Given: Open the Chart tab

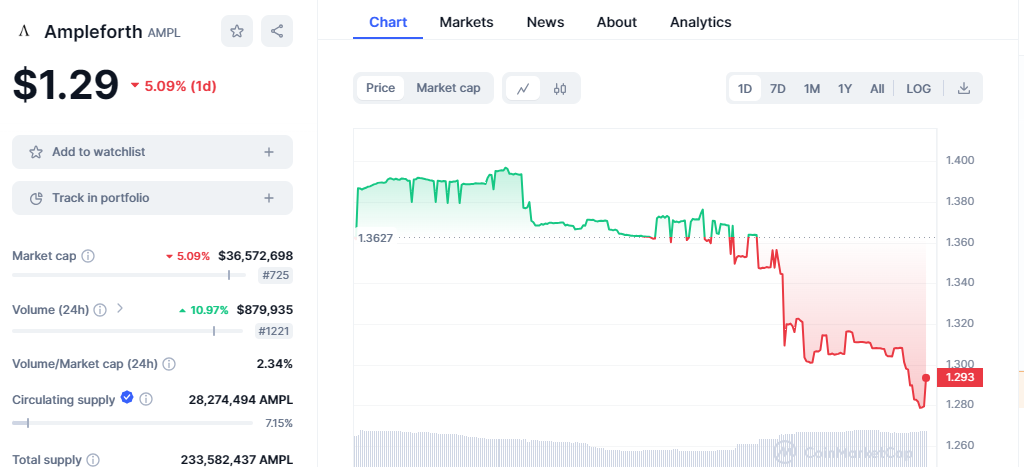Looking at the screenshot, I should 388,22.
